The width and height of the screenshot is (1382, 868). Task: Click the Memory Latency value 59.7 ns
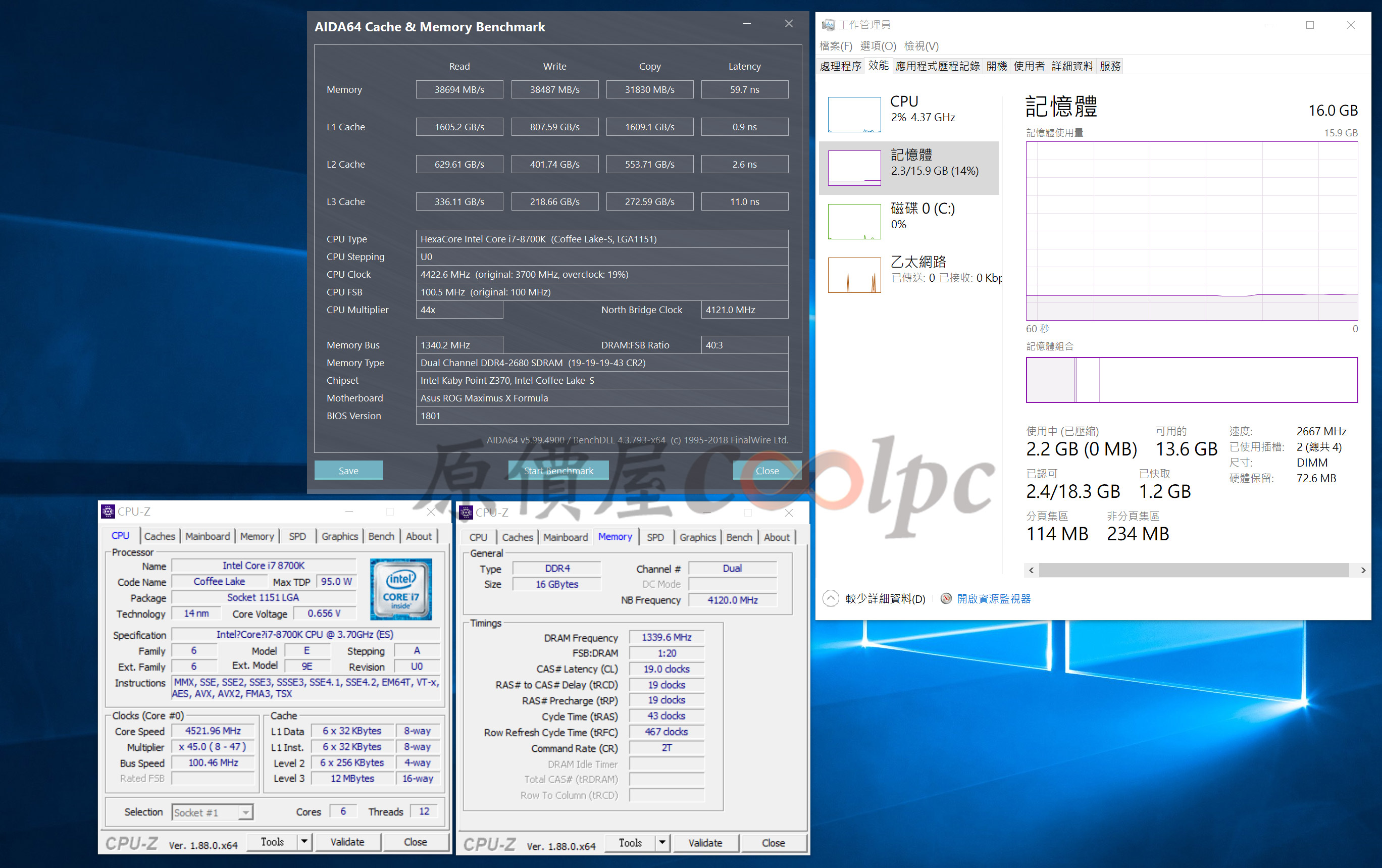point(744,89)
